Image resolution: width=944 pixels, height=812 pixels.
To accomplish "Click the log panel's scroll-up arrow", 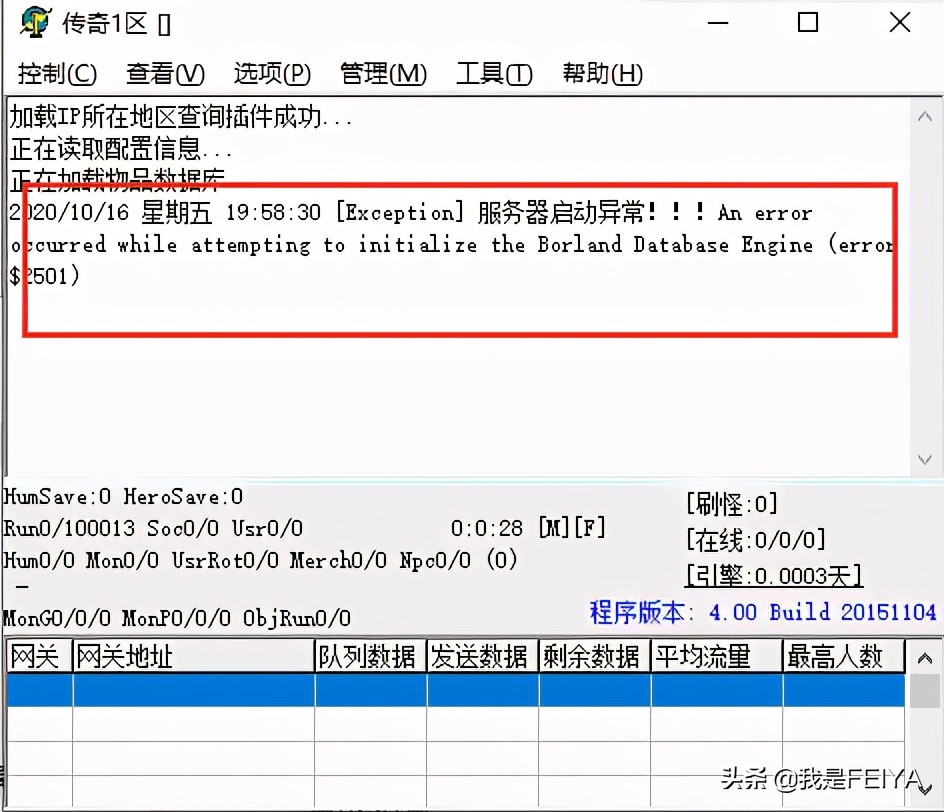I will [x=924, y=115].
